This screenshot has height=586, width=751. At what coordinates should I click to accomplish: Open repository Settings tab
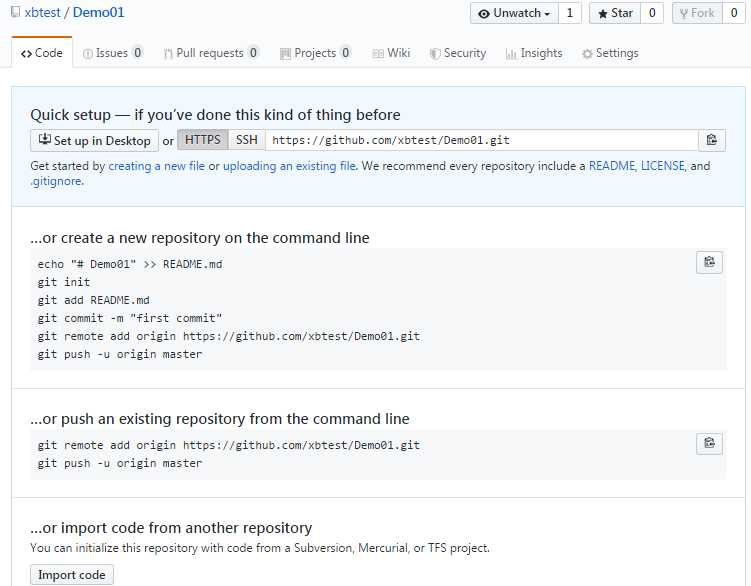coord(610,53)
